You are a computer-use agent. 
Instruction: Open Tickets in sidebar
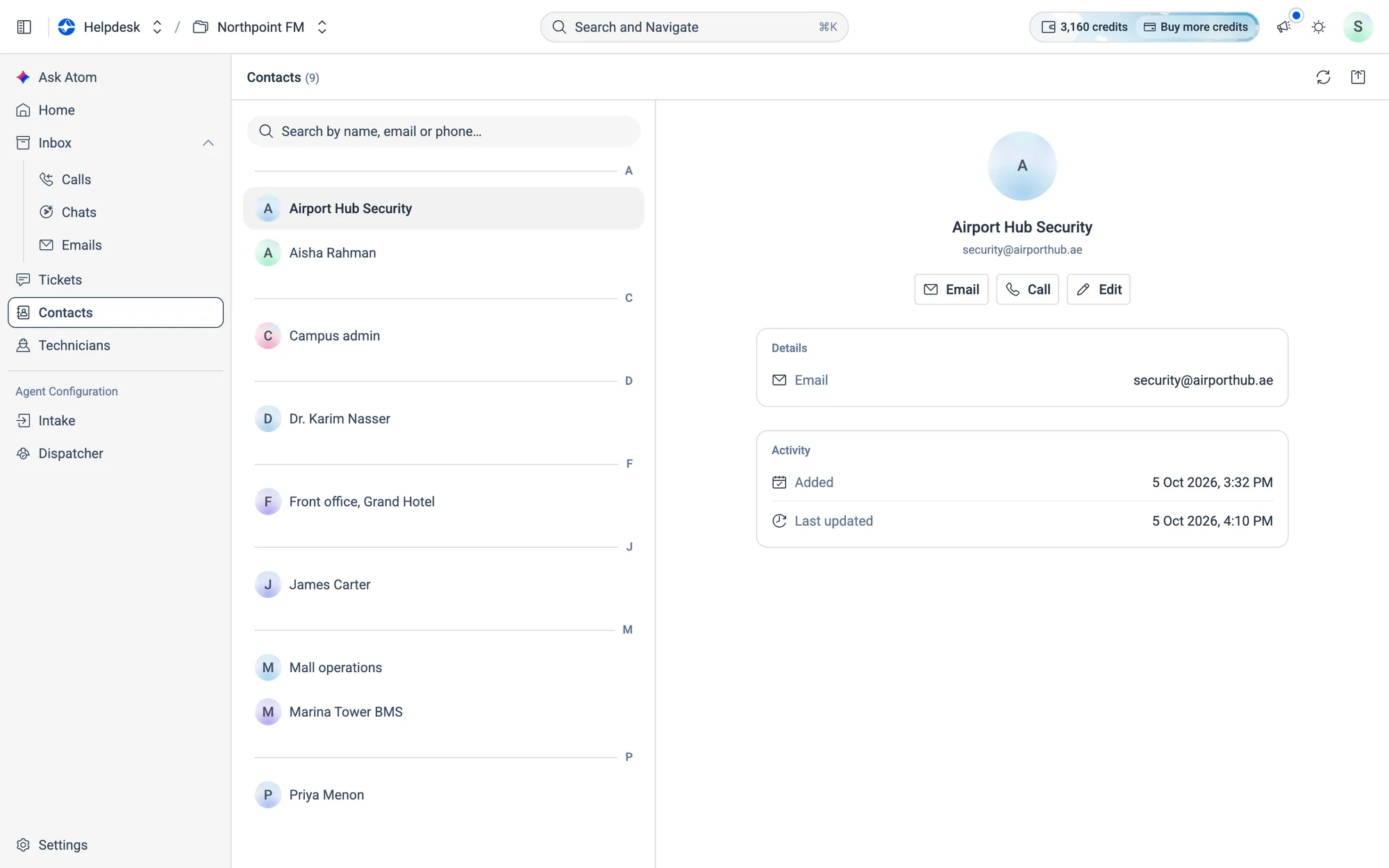pos(115,279)
